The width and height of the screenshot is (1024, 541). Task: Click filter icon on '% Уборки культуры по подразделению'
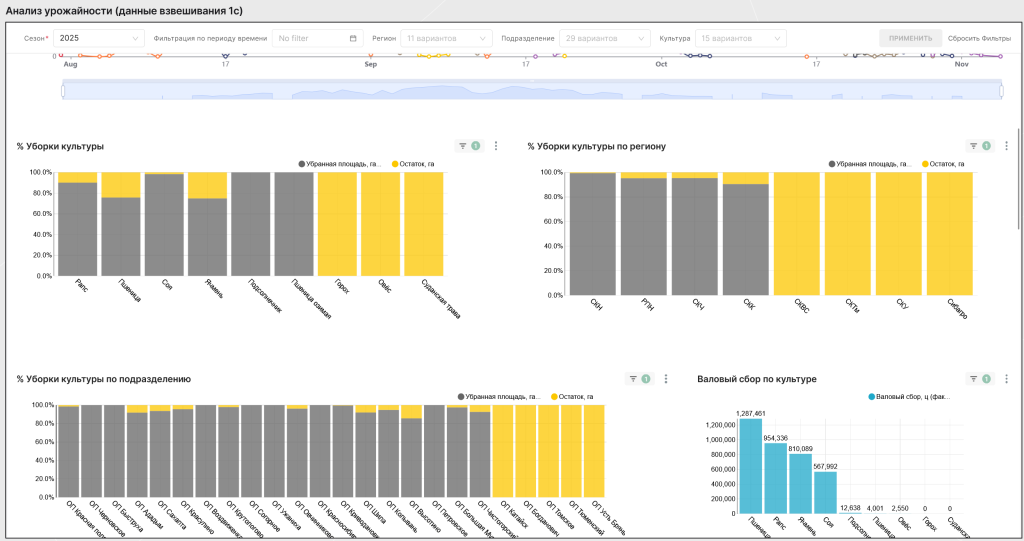633,379
